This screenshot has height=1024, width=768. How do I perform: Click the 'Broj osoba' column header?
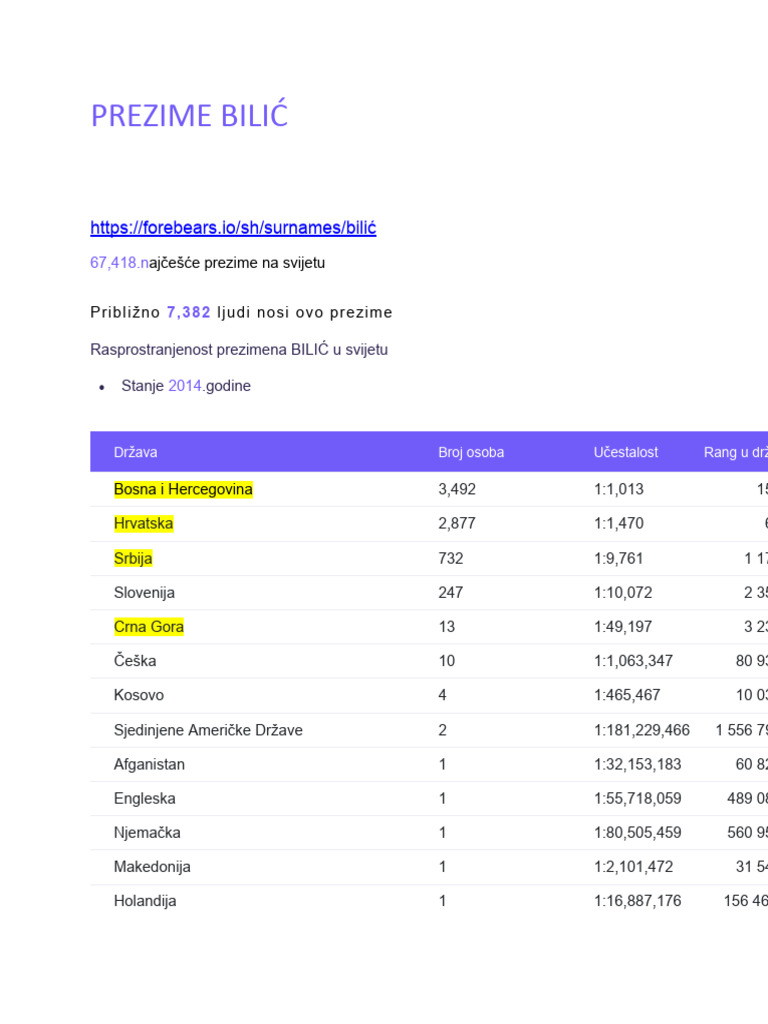coord(471,452)
